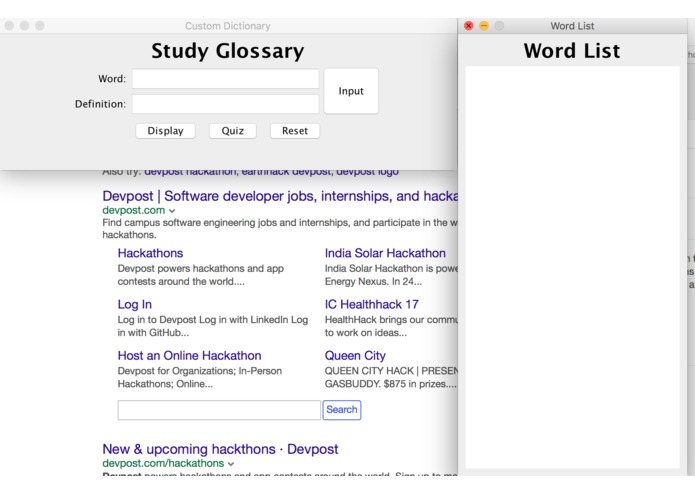Image resolution: width=695 pixels, height=494 pixels.
Task: Open the IC Healthhack 17 link
Action: 371,304
